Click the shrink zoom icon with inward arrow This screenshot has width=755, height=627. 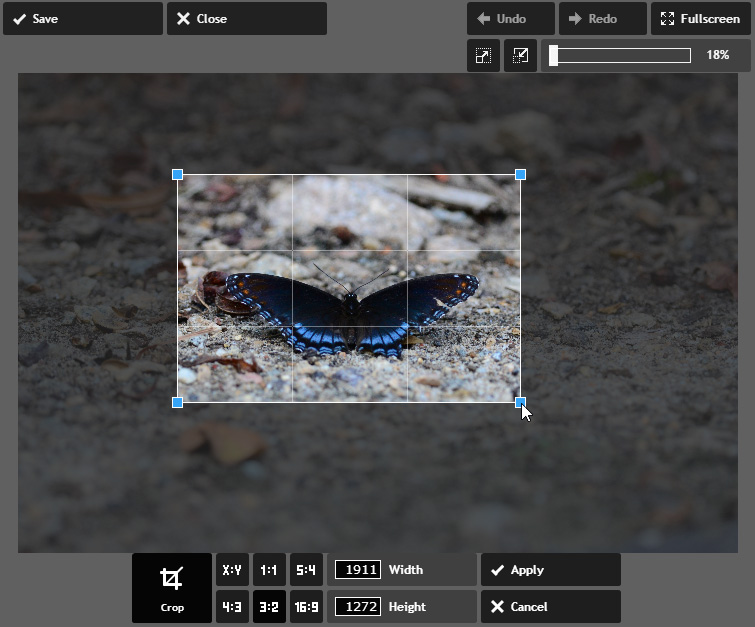point(520,56)
